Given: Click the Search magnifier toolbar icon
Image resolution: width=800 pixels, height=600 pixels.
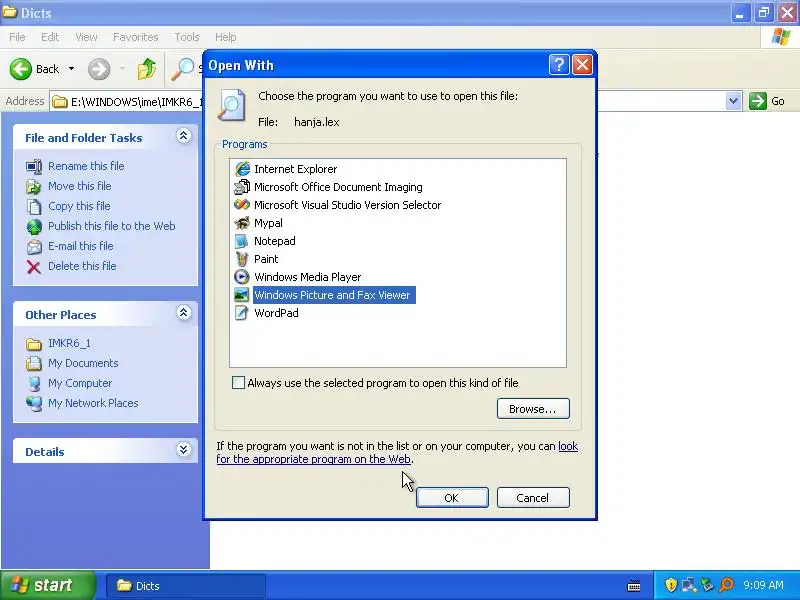Looking at the screenshot, I should [182, 69].
